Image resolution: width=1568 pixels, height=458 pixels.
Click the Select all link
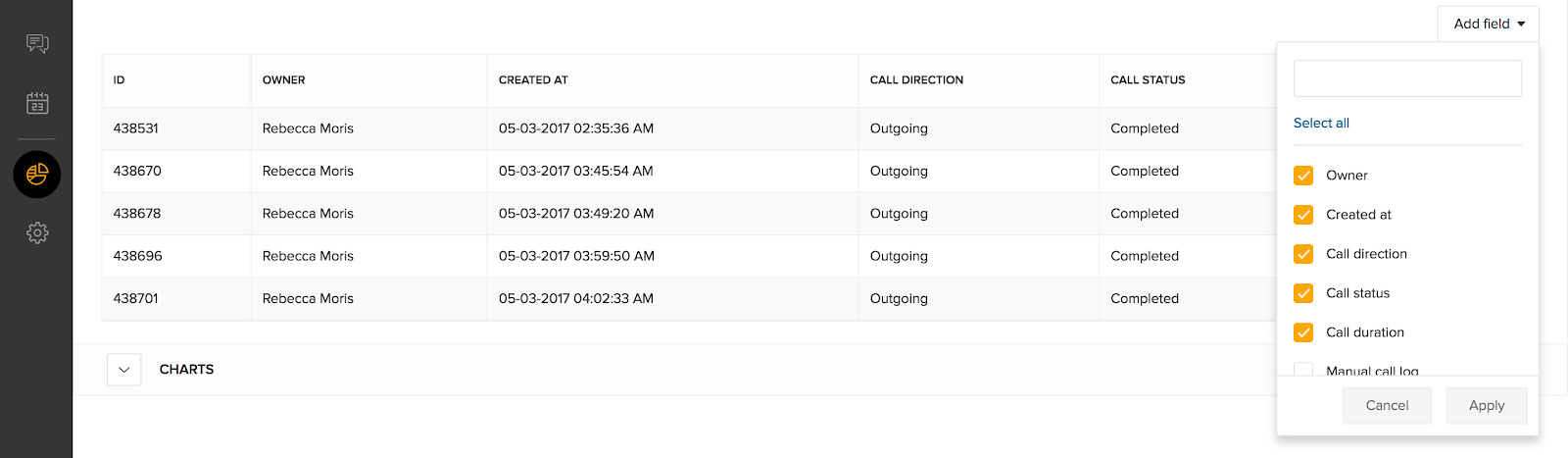pyautogui.click(x=1321, y=123)
